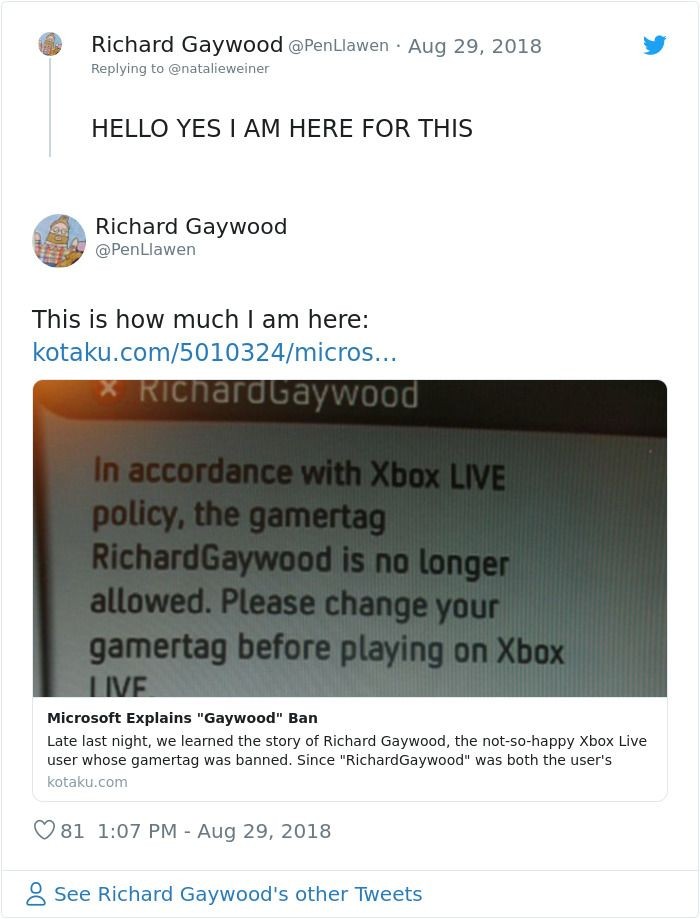Click the Twitter bird logo icon
The image size is (700, 919).
pos(654,45)
